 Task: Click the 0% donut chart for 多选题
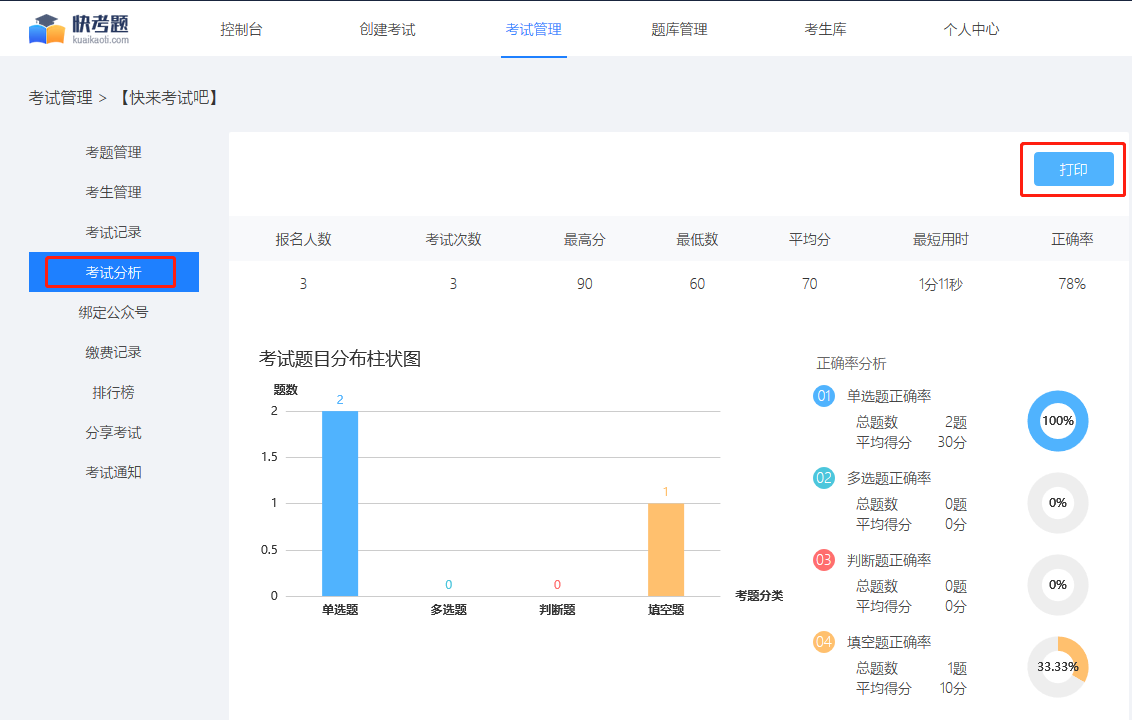[1058, 503]
